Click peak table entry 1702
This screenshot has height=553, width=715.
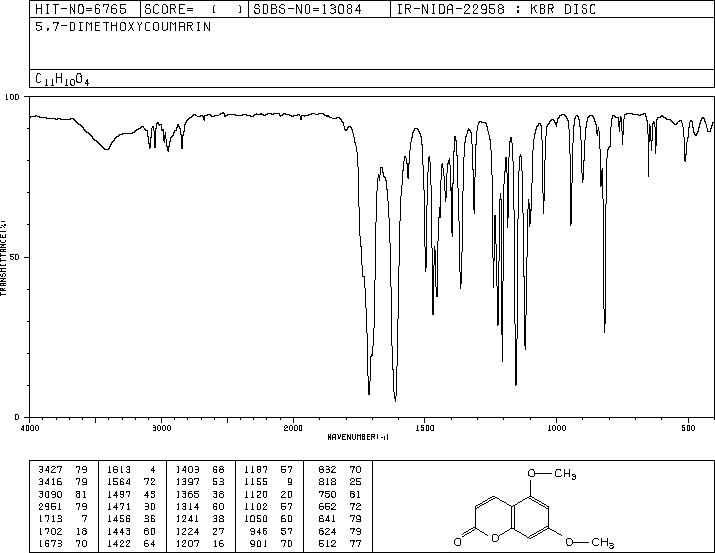click(51, 531)
